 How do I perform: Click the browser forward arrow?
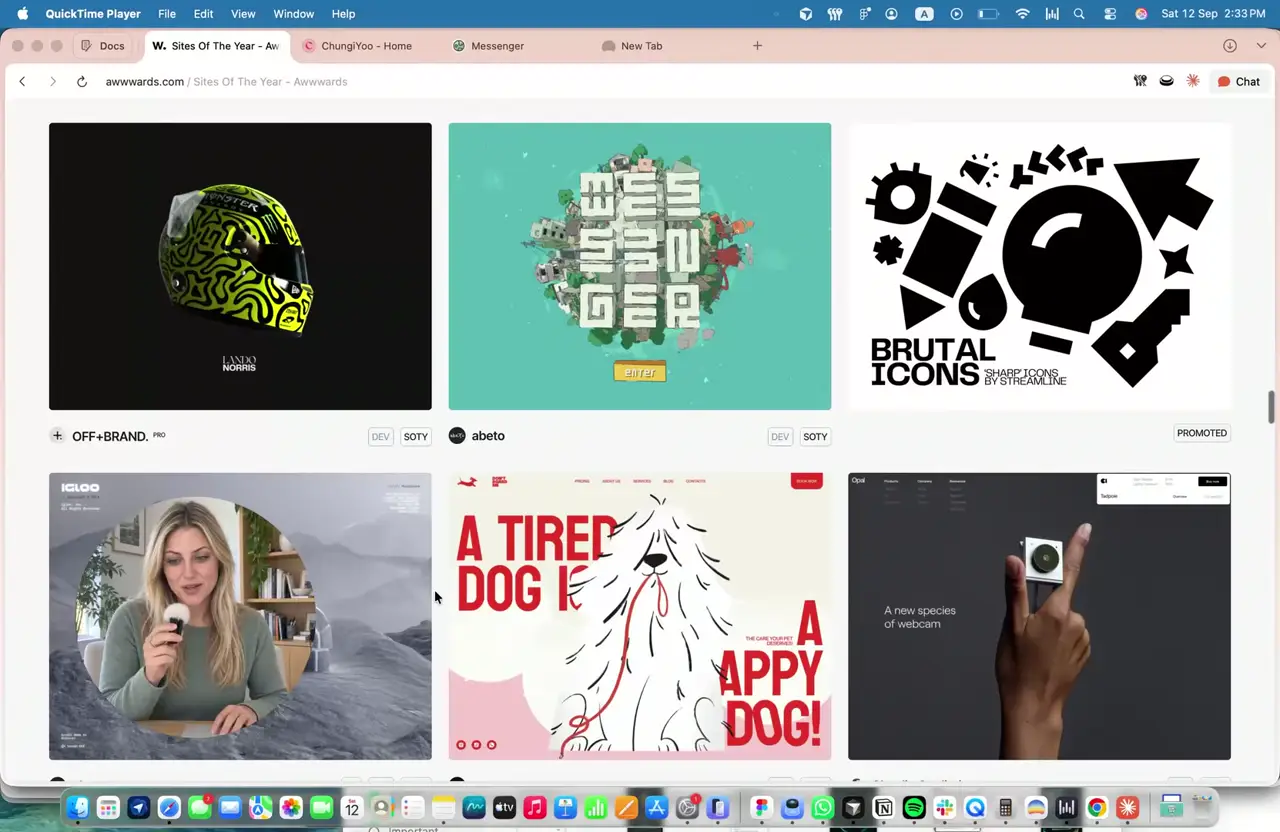click(53, 82)
